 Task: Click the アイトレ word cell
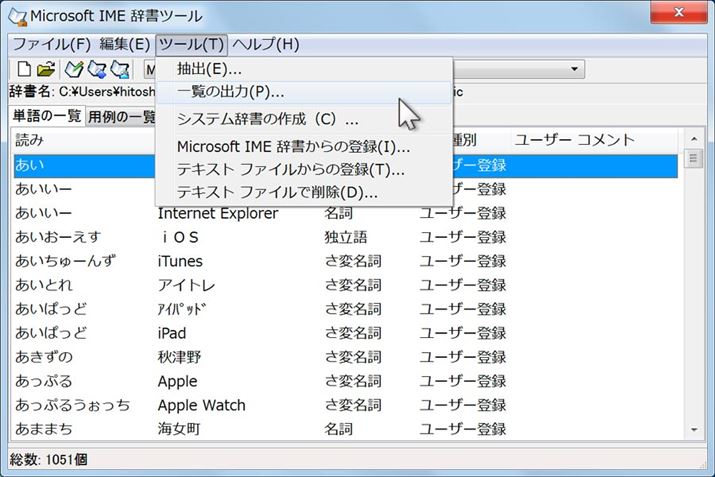tap(186, 285)
